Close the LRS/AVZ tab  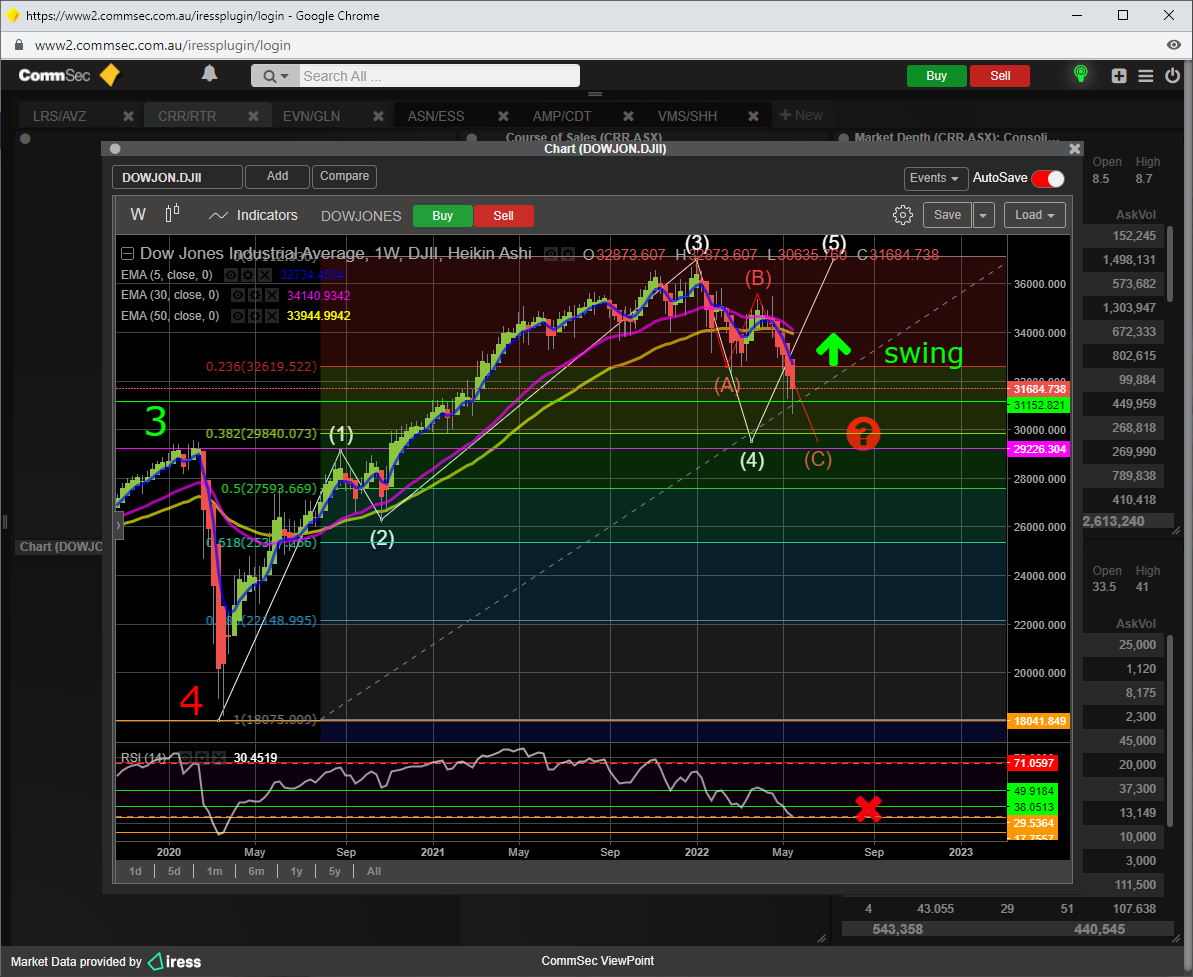pyautogui.click(x=128, y=116)
